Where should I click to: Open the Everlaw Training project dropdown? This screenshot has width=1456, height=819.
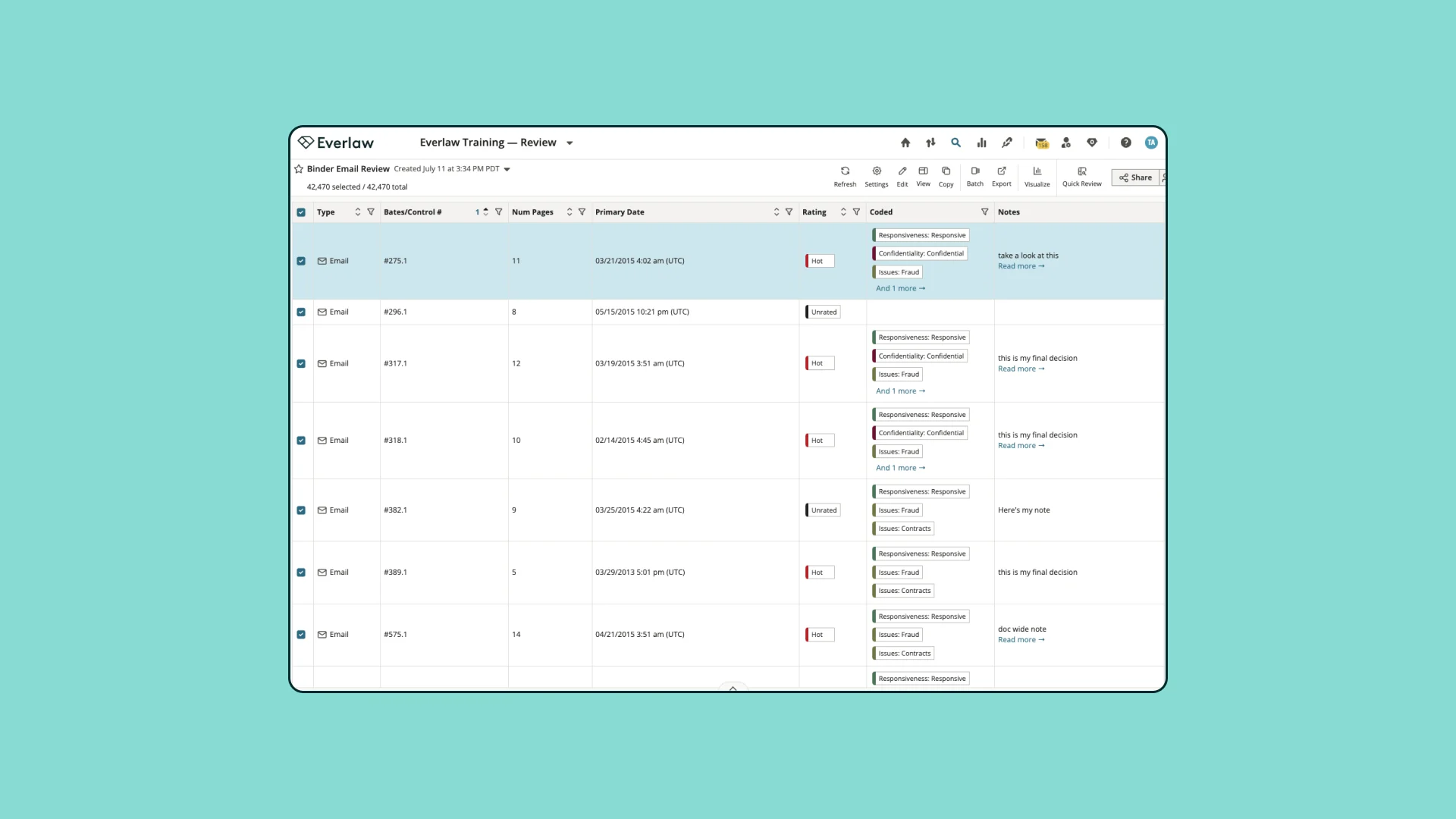pyautogui.click(x=570, y=143)
